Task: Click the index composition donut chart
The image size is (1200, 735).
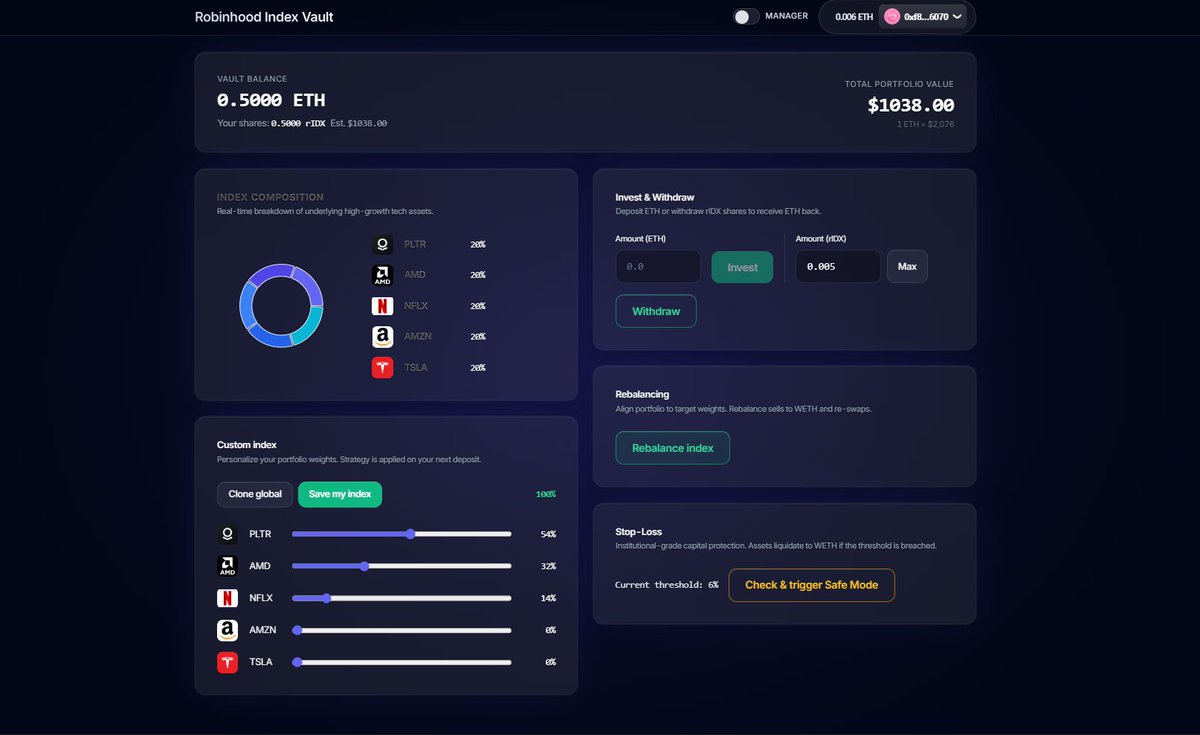Action: (x=281, y=306)
